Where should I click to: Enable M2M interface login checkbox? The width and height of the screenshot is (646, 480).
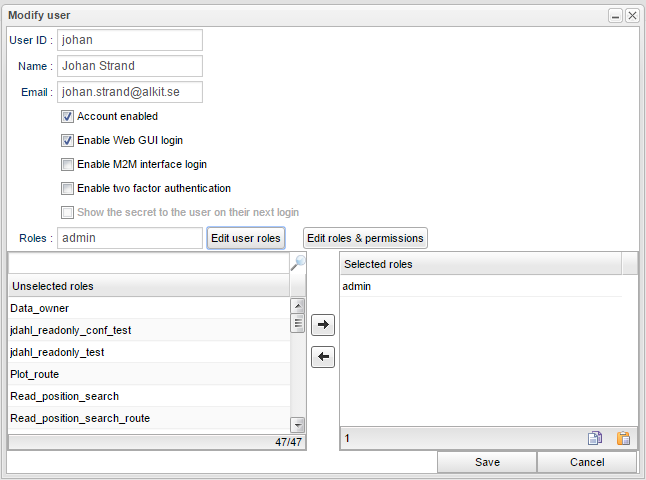68,165
